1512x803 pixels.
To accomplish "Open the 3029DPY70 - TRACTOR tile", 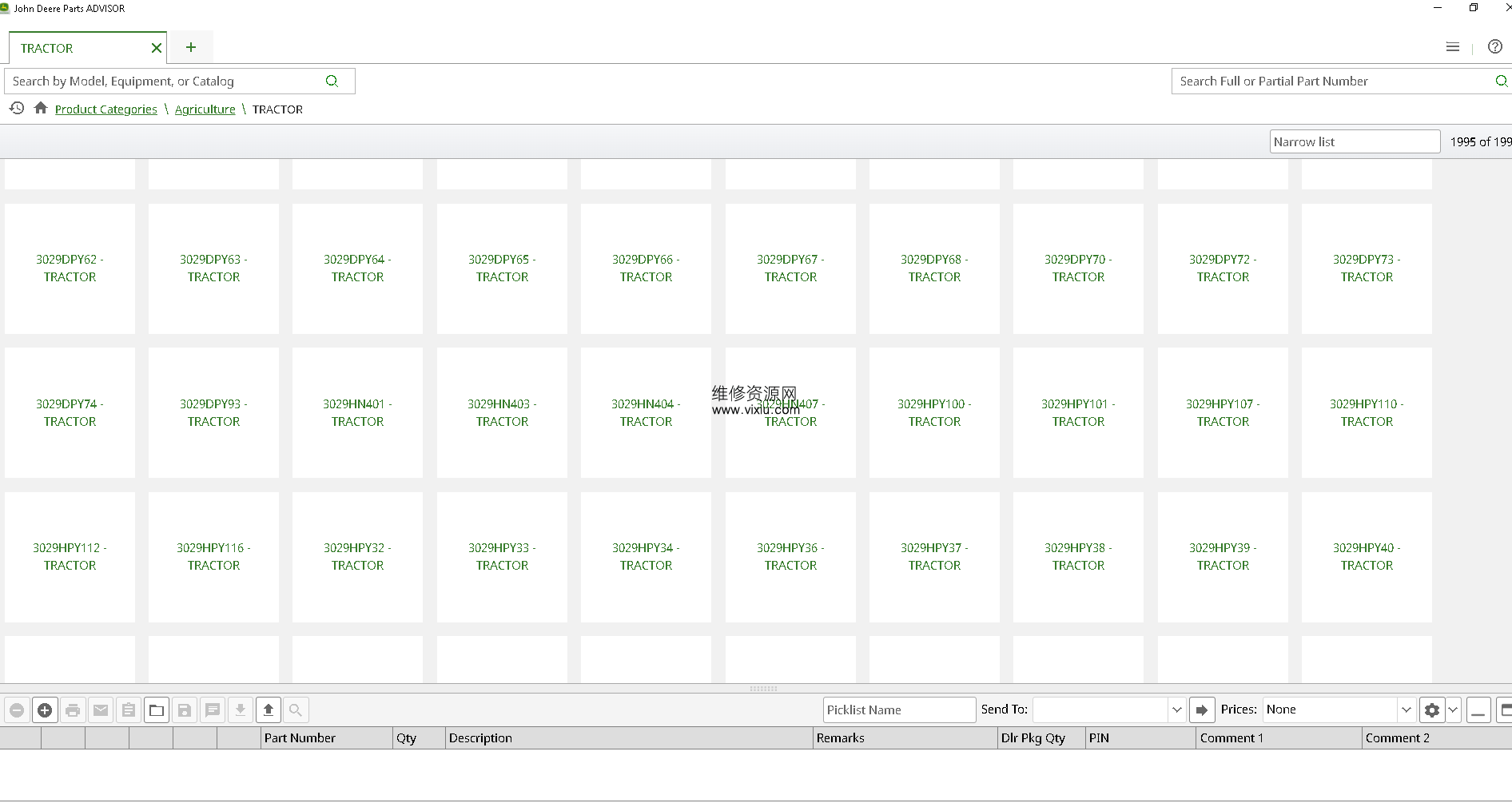I will click(x=1078, y=268).
